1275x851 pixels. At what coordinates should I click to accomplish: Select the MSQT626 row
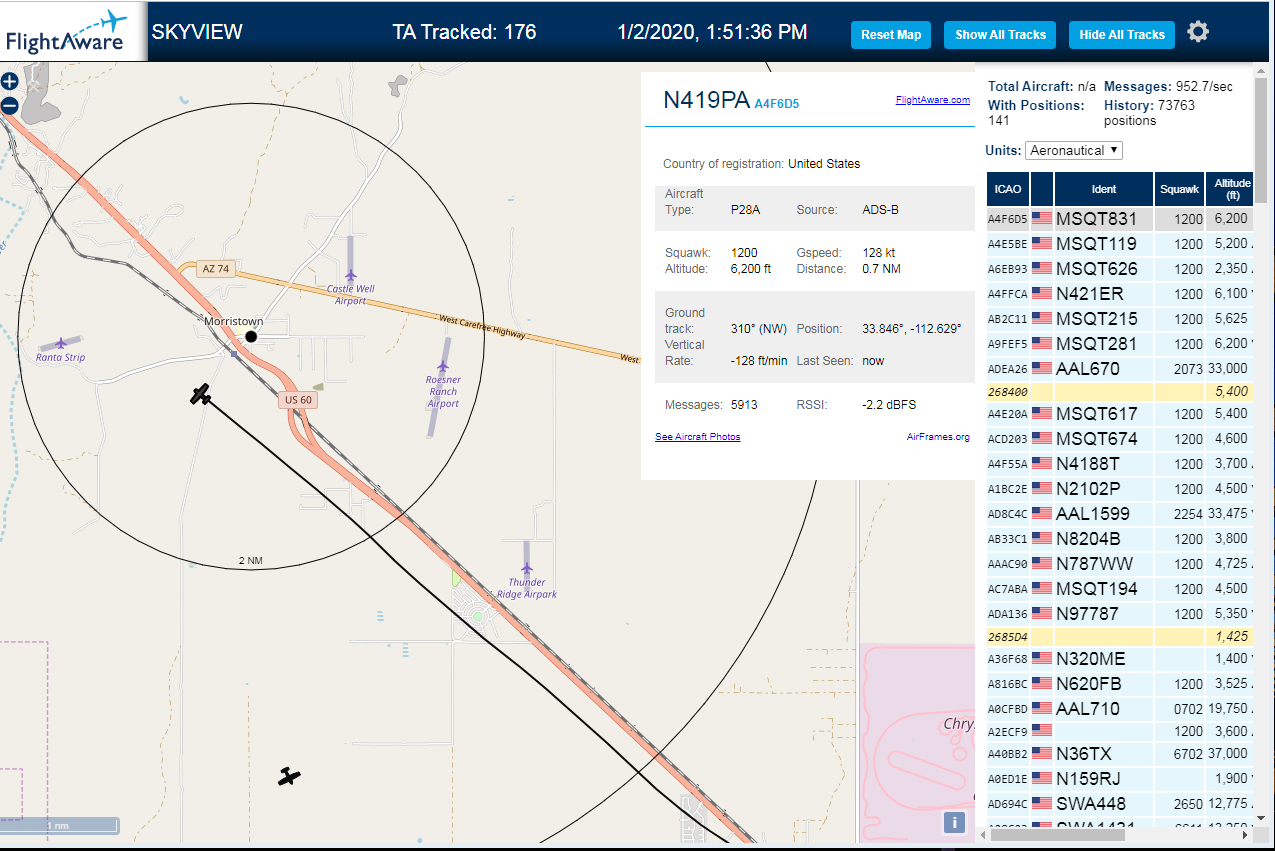[1120, 268]
